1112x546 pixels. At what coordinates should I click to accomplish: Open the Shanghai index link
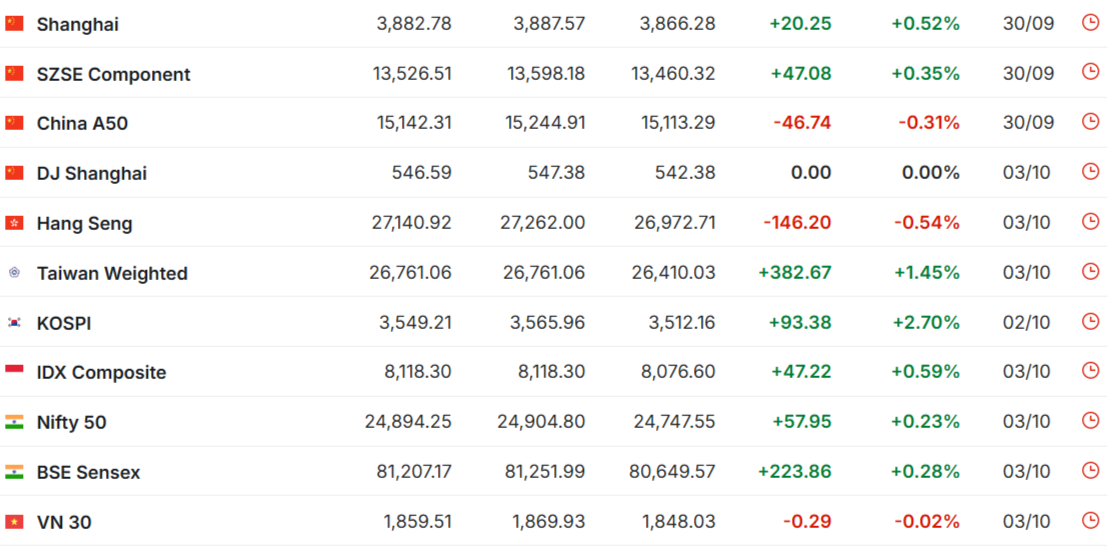(78, 24)
